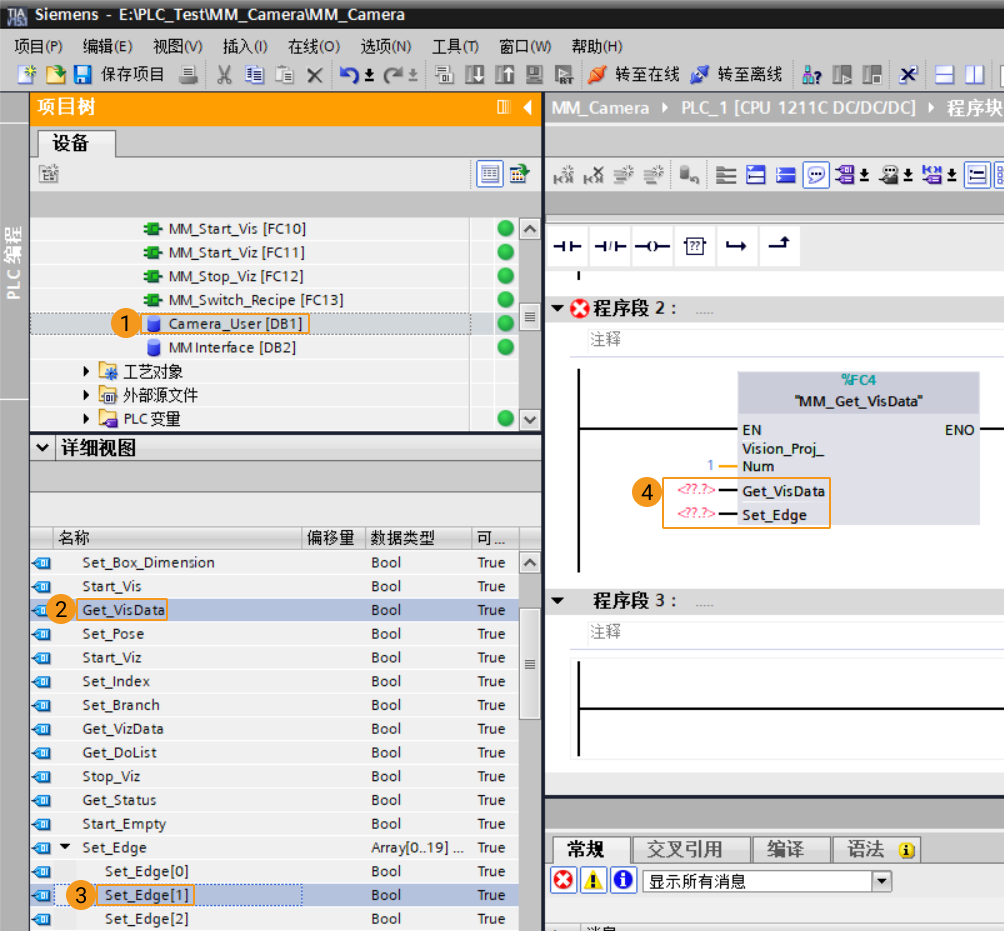Screen dimensions: 1004x931
Task: Click the start CPU icon
Action: [842, 75]
